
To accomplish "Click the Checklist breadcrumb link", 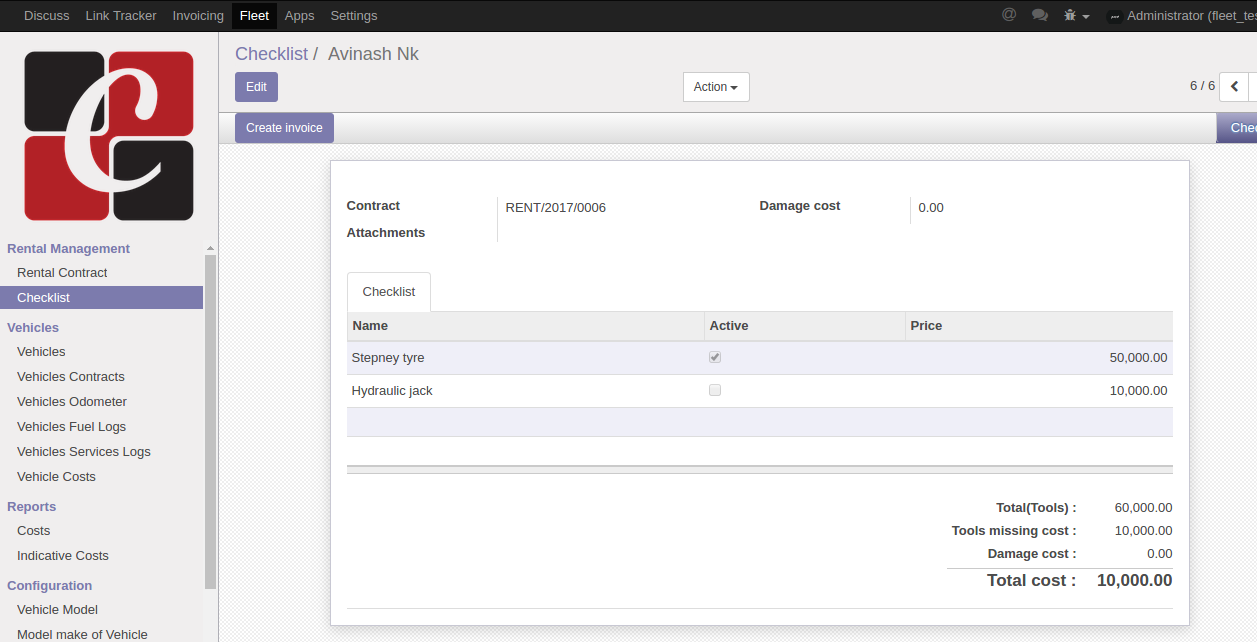I will tap(271, 54).
